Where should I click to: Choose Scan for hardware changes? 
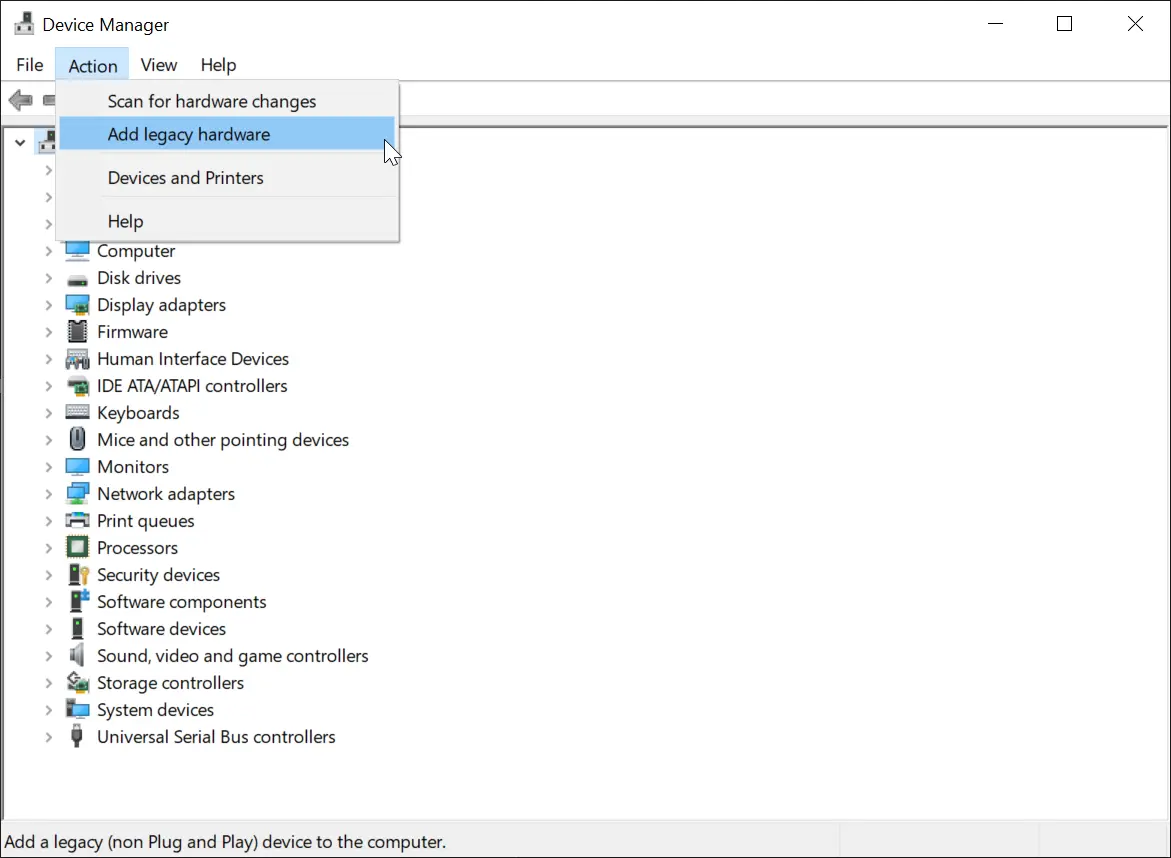tap(228, 101)
